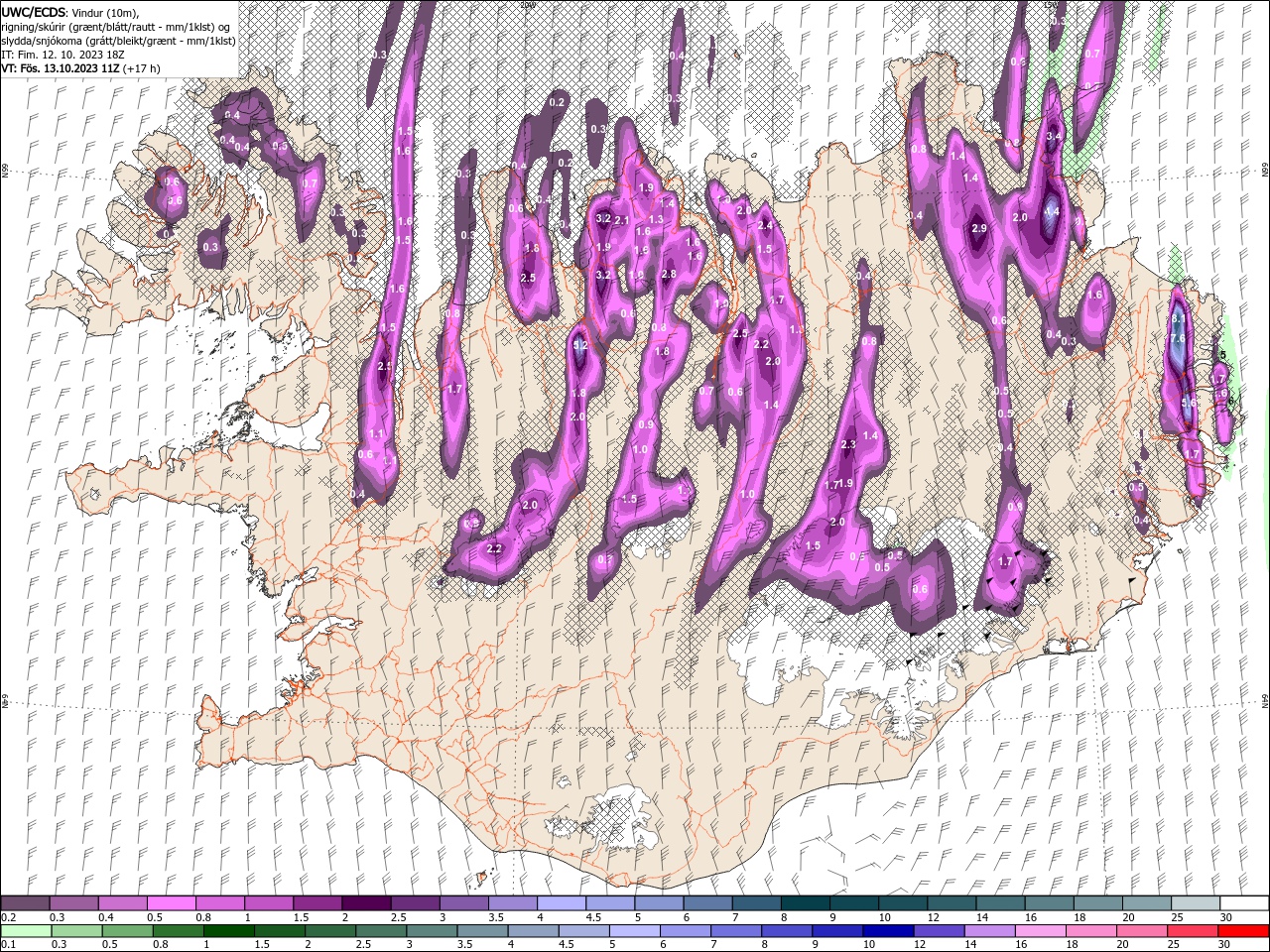
Task: Pick the light pink swatch at 16 in lower legend
Action: click(1041, 931)
